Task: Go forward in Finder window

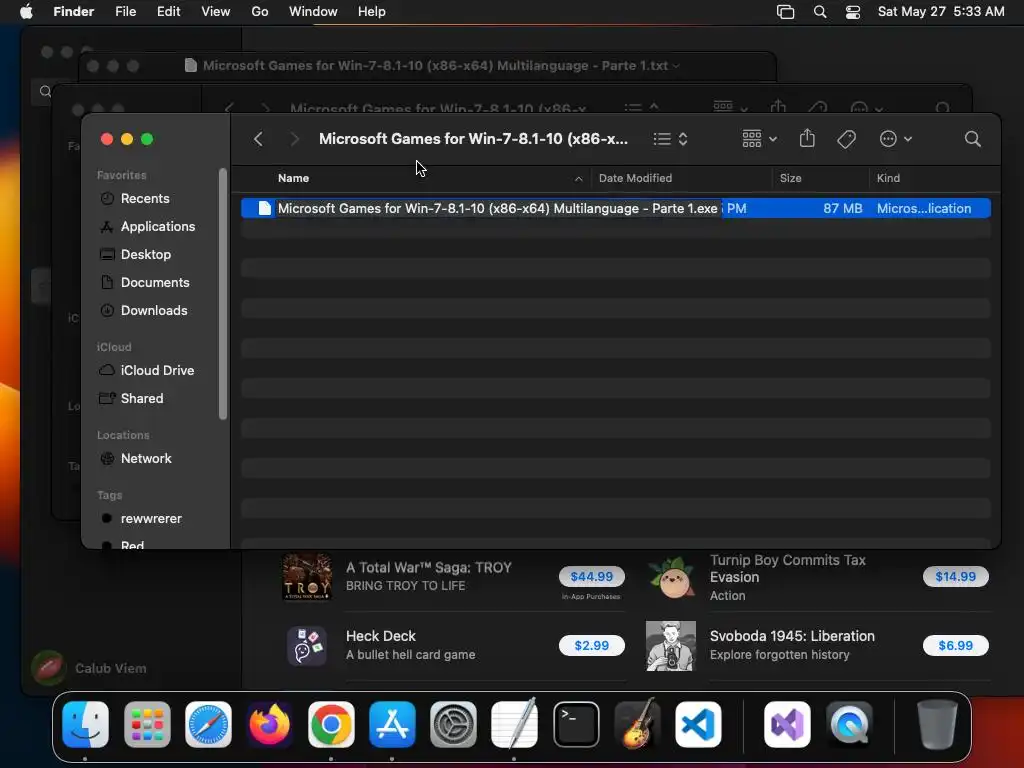Action: tap(295, 139)
